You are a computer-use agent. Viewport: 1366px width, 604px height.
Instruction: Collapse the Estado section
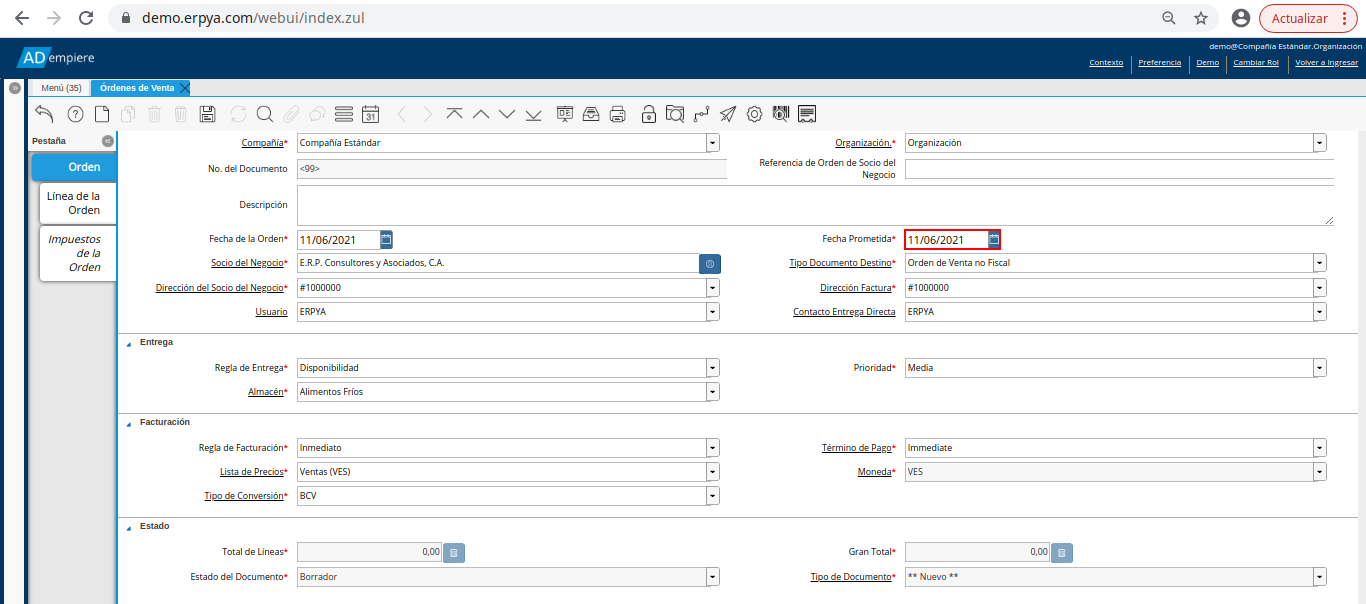[x=128, y=527]
